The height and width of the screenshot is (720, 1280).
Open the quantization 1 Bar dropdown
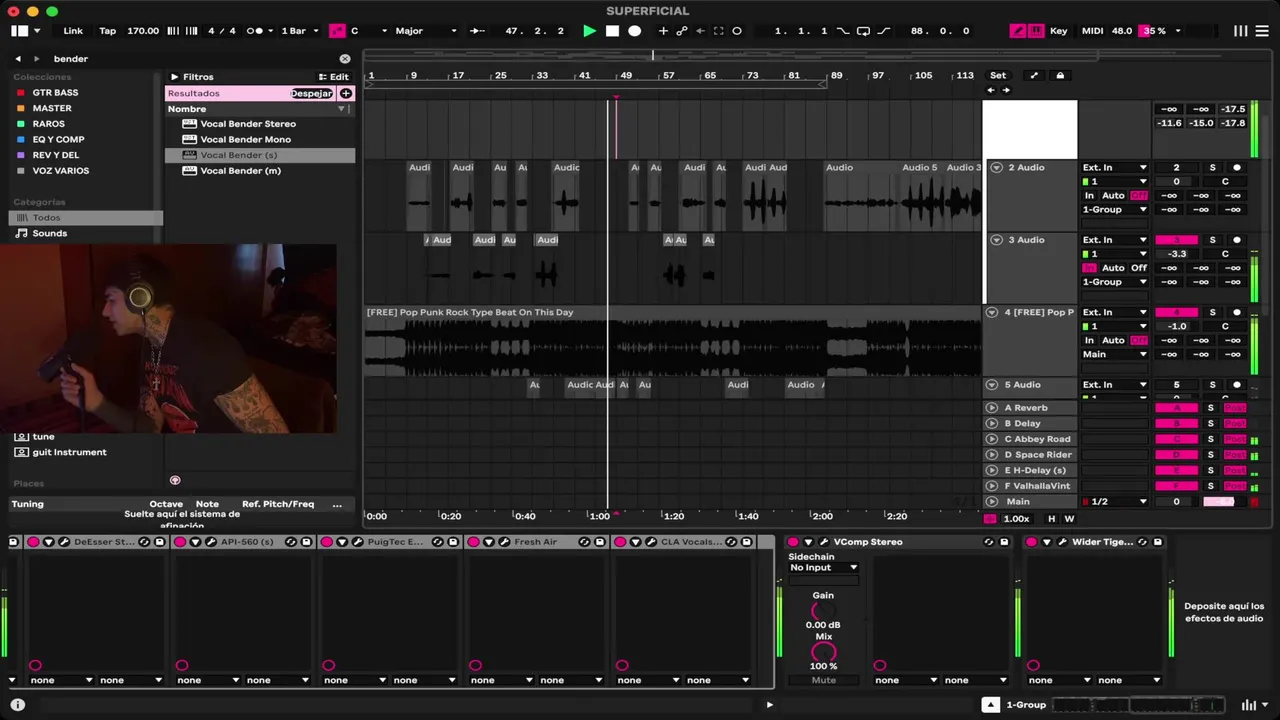[298, 31]
